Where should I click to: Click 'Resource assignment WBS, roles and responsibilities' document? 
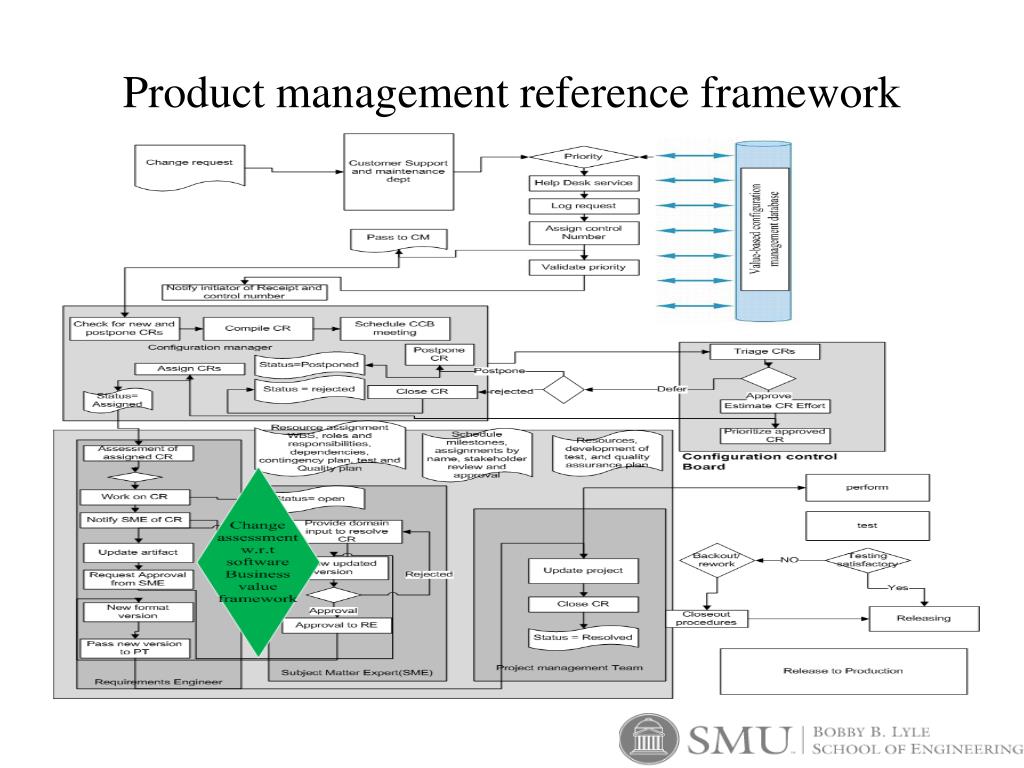coord(330,449)
